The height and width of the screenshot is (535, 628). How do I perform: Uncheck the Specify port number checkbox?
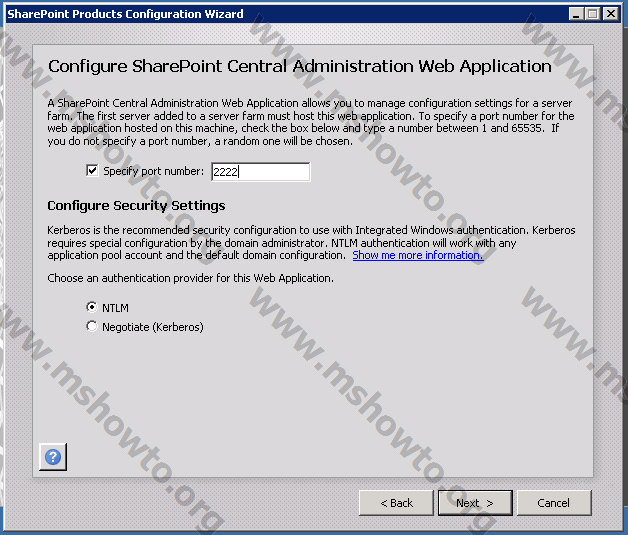click(x=92, y=171)
